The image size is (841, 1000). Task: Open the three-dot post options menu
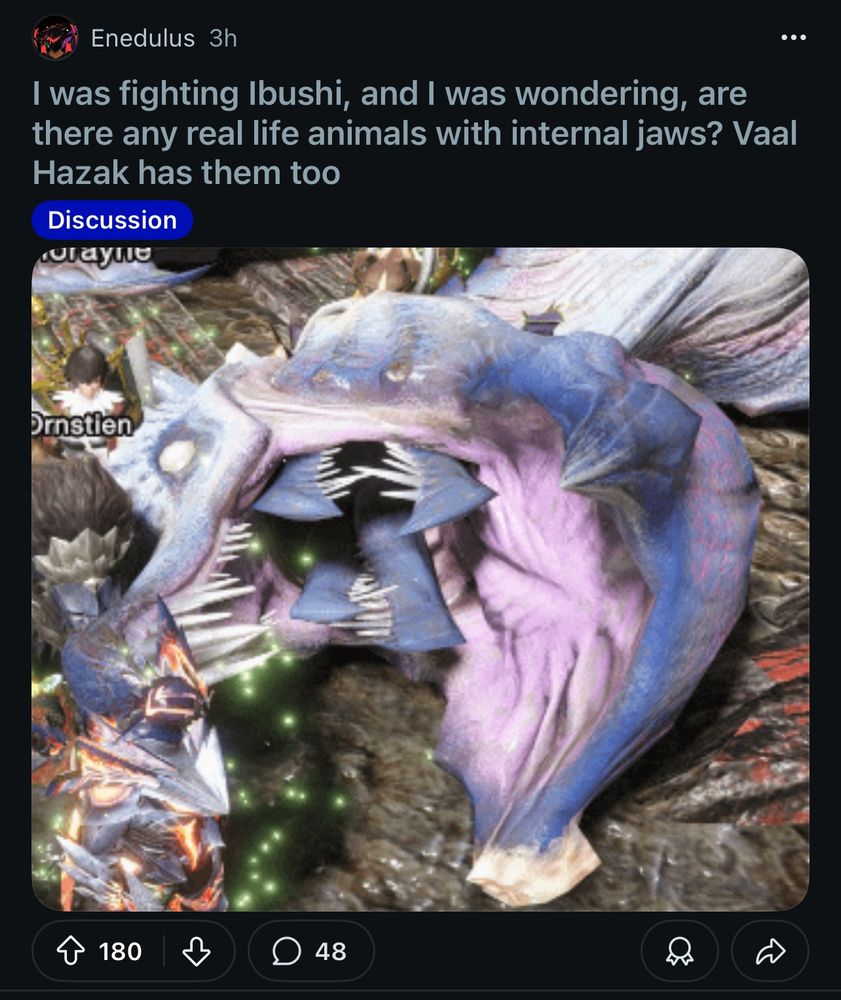click(793, 38)
